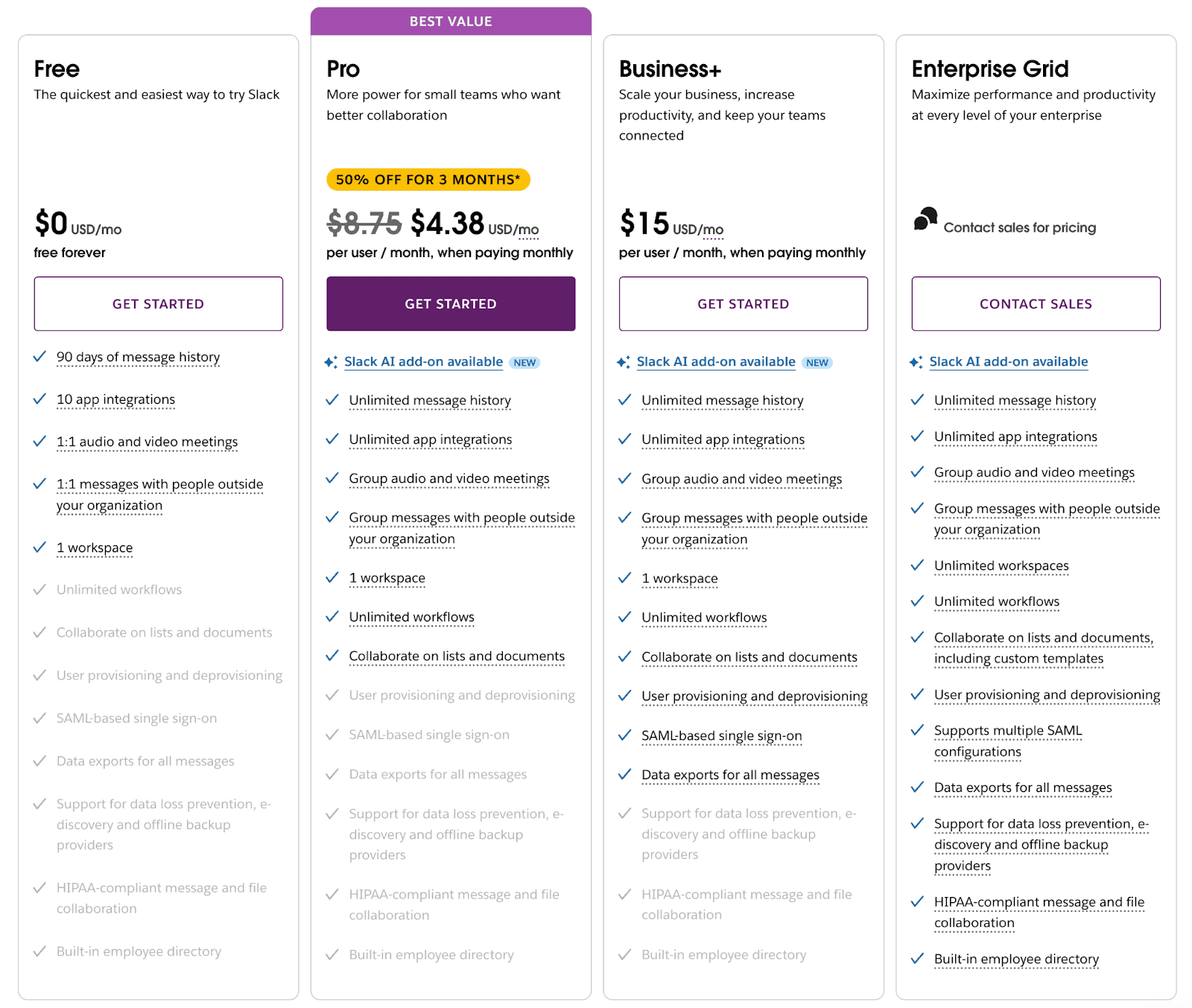Click the 50% OFF FOR 3 MONTHS badge
The width and height of the screenshot is (1192, 1008).
[x=428, y=179]
